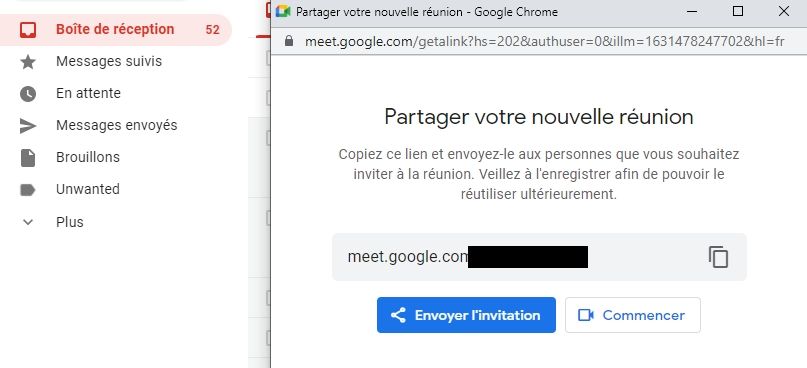Click the clock icon for En attente
The height and width of the screenshot is (368, 807).
pyautogui.click(x=28, y=94)
